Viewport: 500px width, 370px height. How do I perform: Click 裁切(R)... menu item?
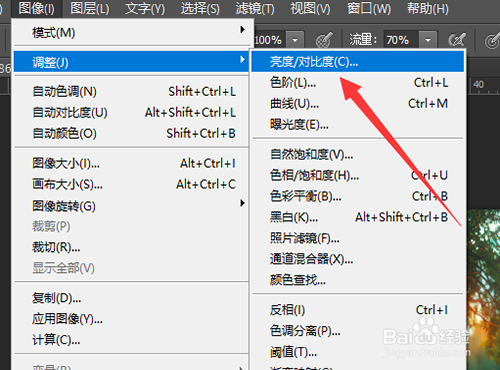pos(132,247)
